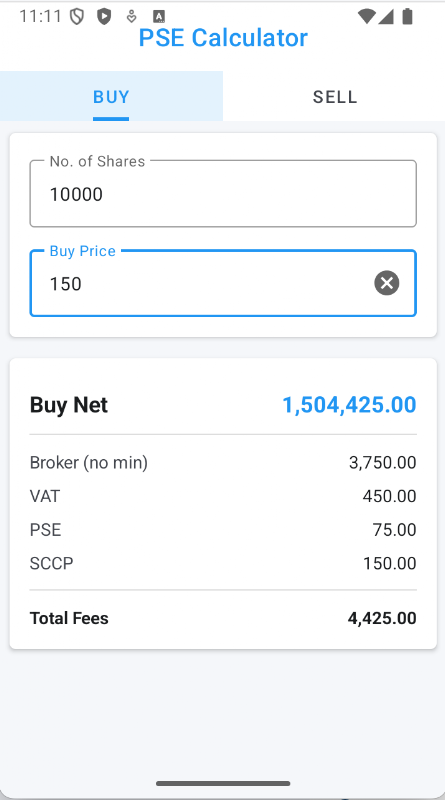Tap the Buy Net total 1,504,425.00

pos(349,405)
